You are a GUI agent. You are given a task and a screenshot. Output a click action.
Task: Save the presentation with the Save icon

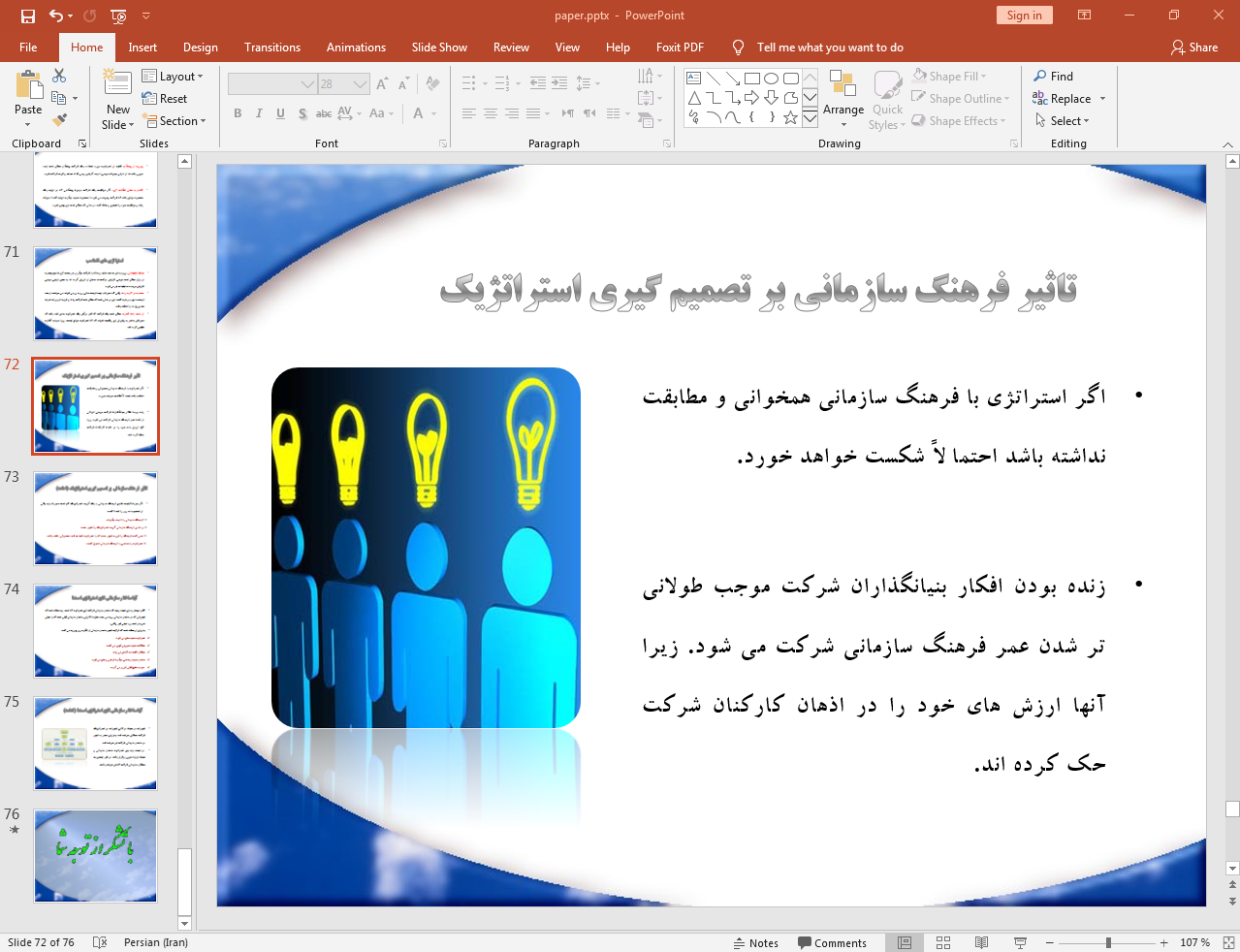tap(27, 16)
